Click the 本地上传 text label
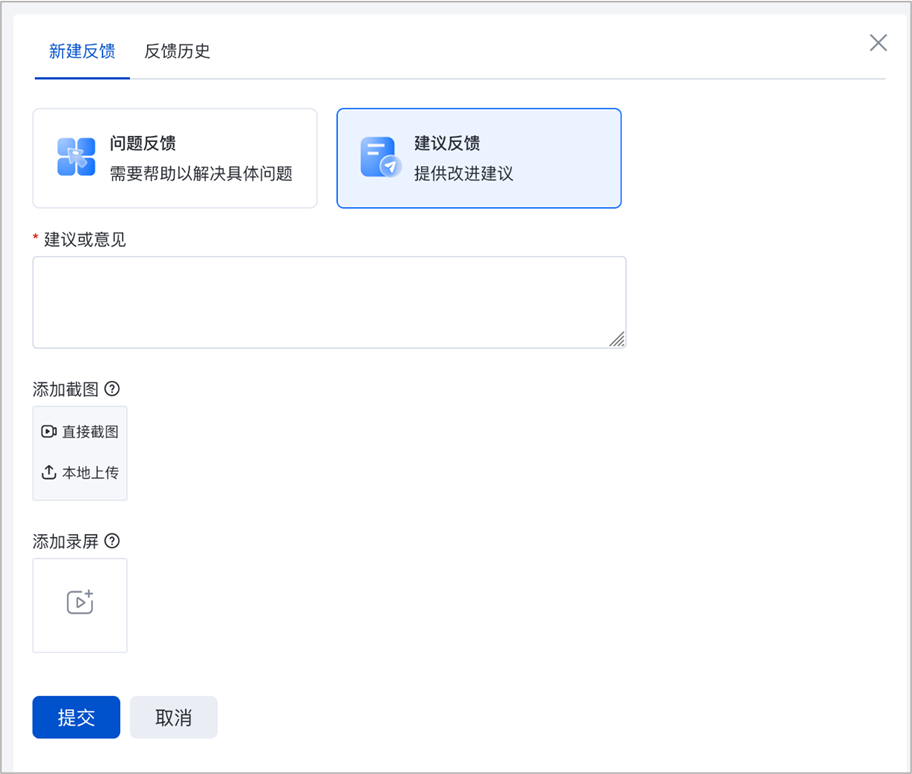This screenshot has height=774, width=912. [x=90, y=473]
